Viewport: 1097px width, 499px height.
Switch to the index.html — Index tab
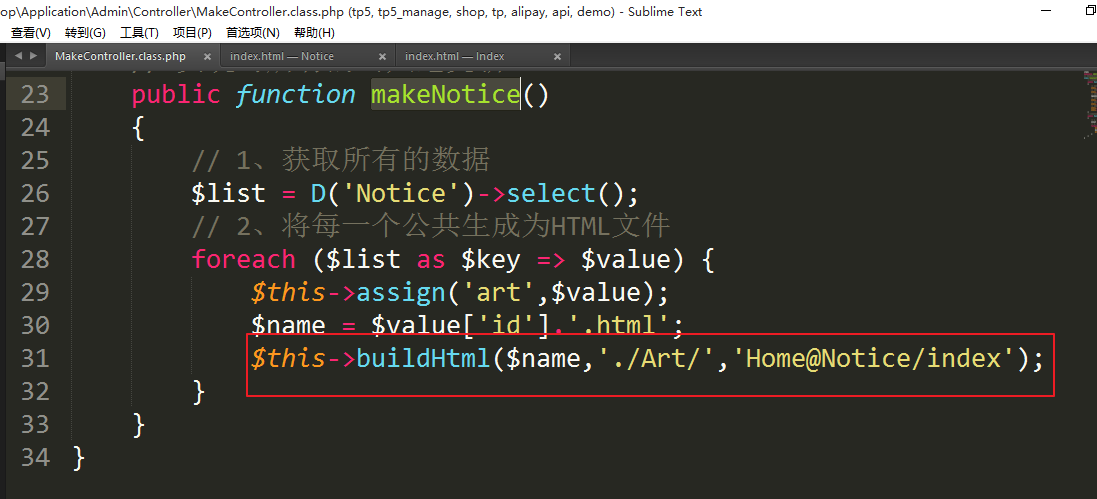[455, 57]
